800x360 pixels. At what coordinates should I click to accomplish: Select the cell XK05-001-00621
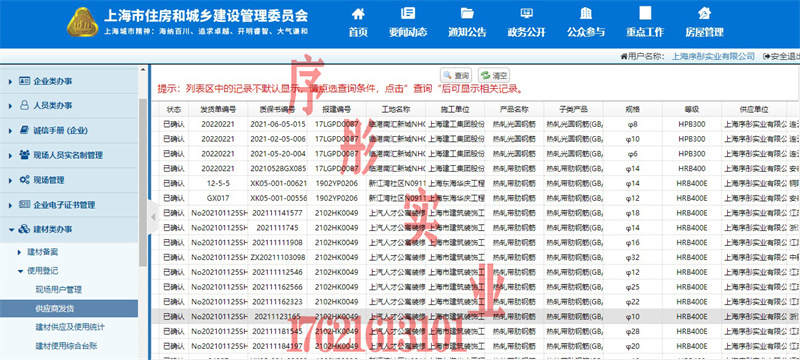278,183
